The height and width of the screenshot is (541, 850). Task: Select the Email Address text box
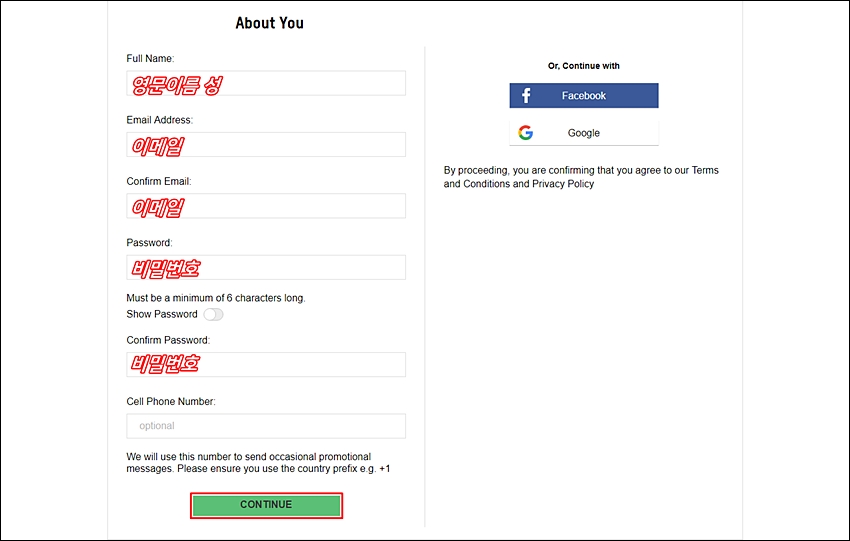[x=266, y=145]
